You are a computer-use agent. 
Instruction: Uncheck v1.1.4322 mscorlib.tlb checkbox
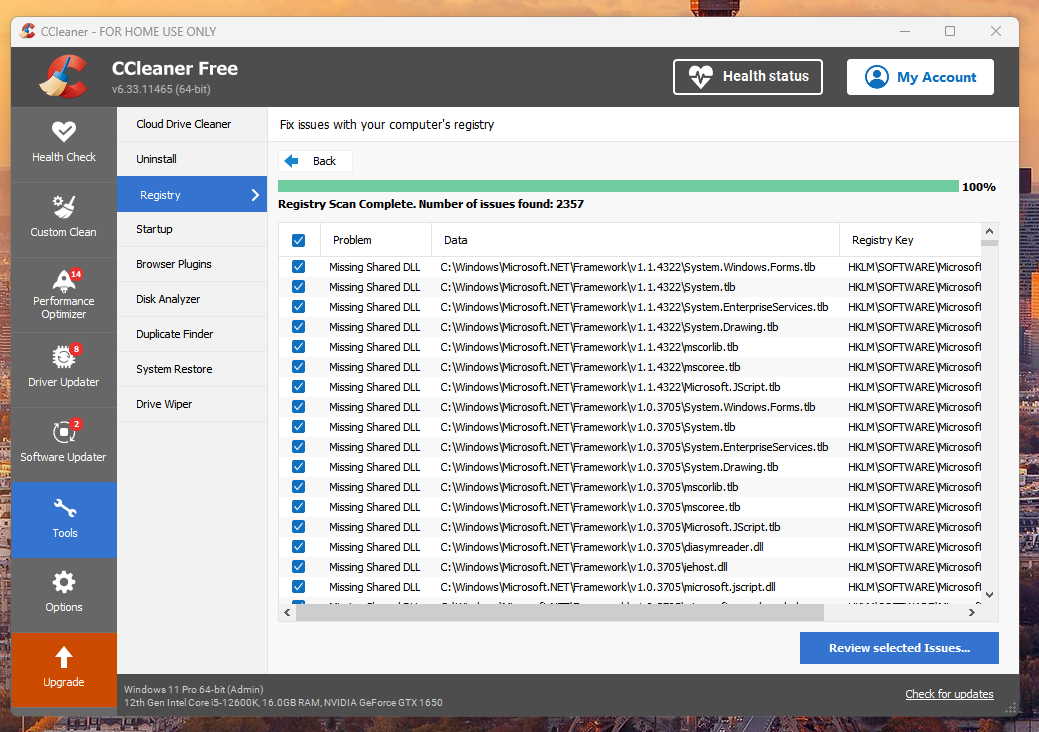click(x=298, y=346)
